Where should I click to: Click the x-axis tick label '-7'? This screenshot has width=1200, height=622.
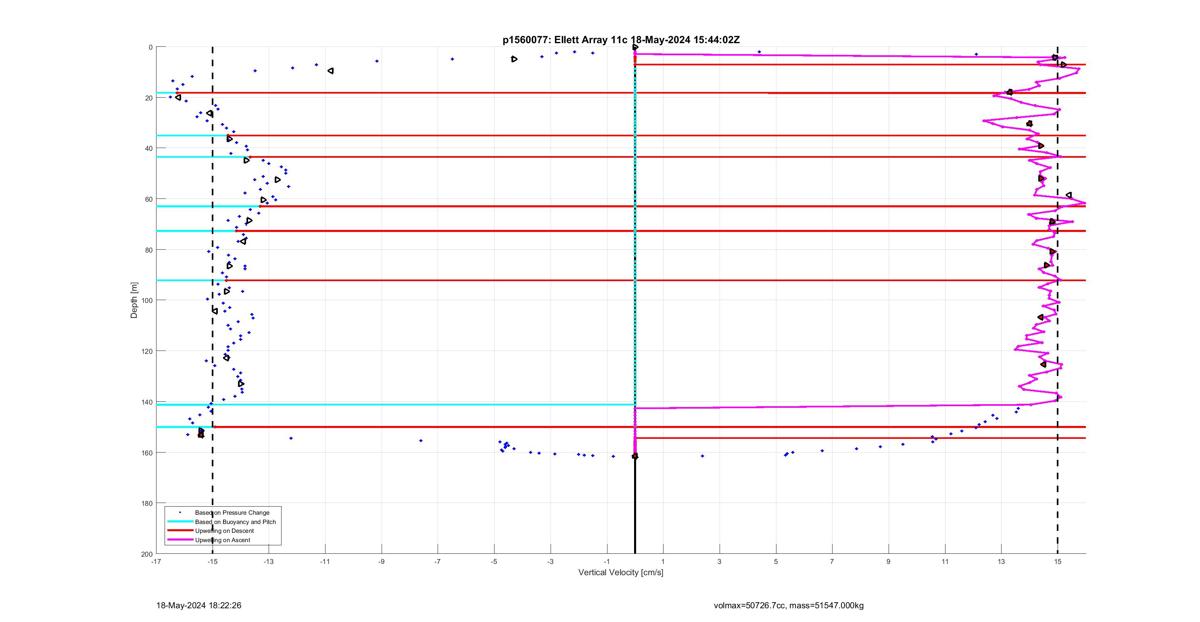point(437,562)
